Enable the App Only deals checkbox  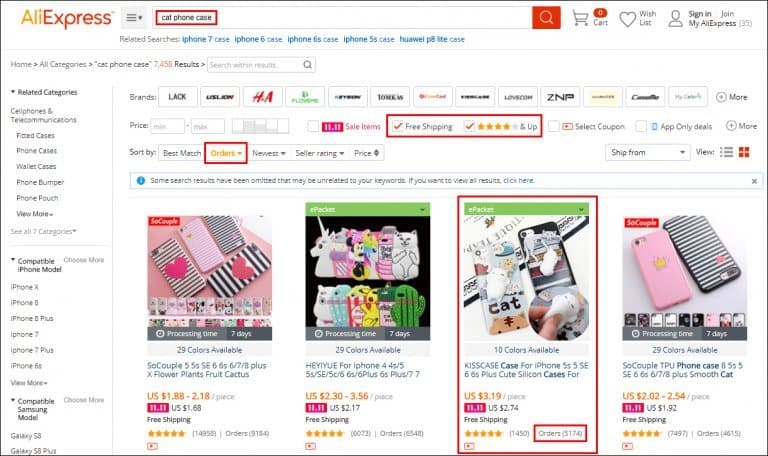[641, 126]
